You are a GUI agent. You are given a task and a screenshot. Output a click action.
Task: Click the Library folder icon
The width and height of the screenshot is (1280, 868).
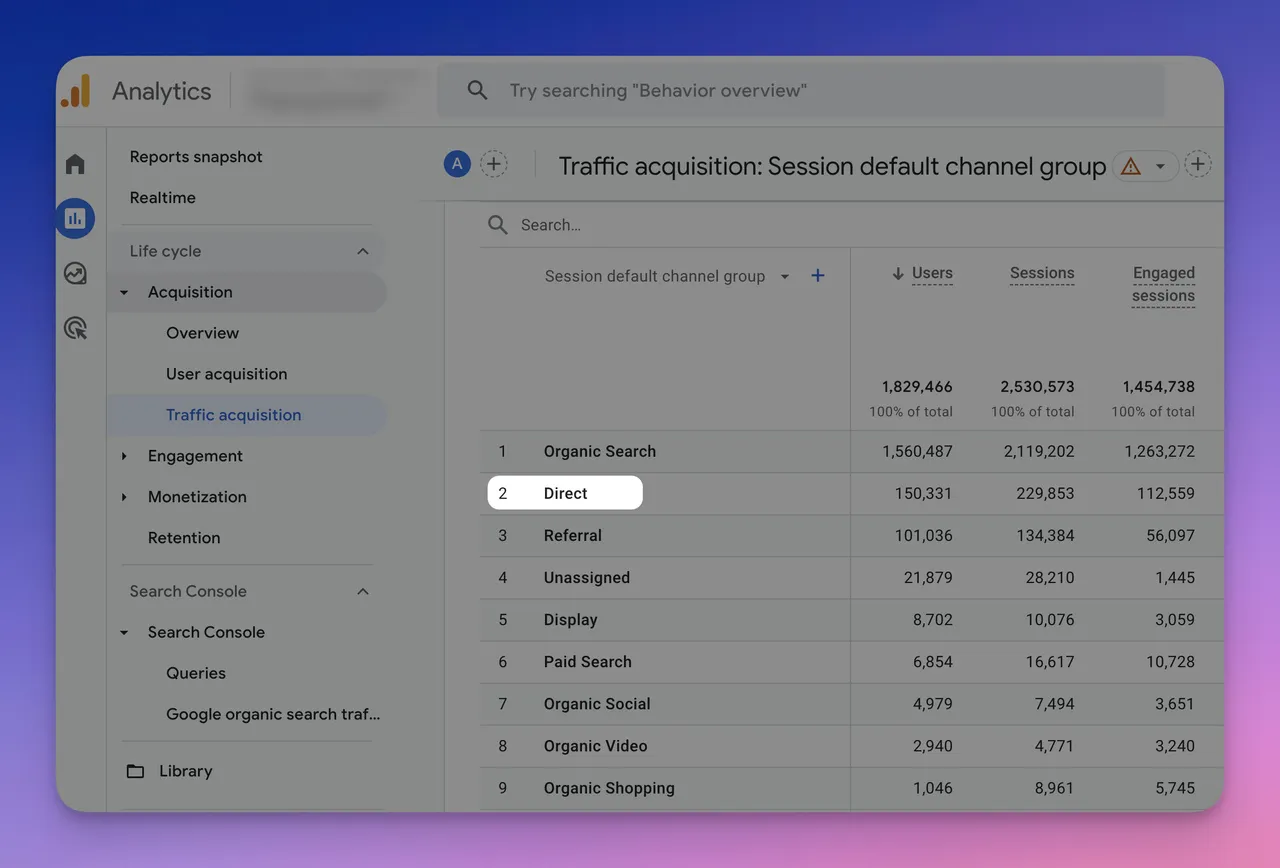136,771
